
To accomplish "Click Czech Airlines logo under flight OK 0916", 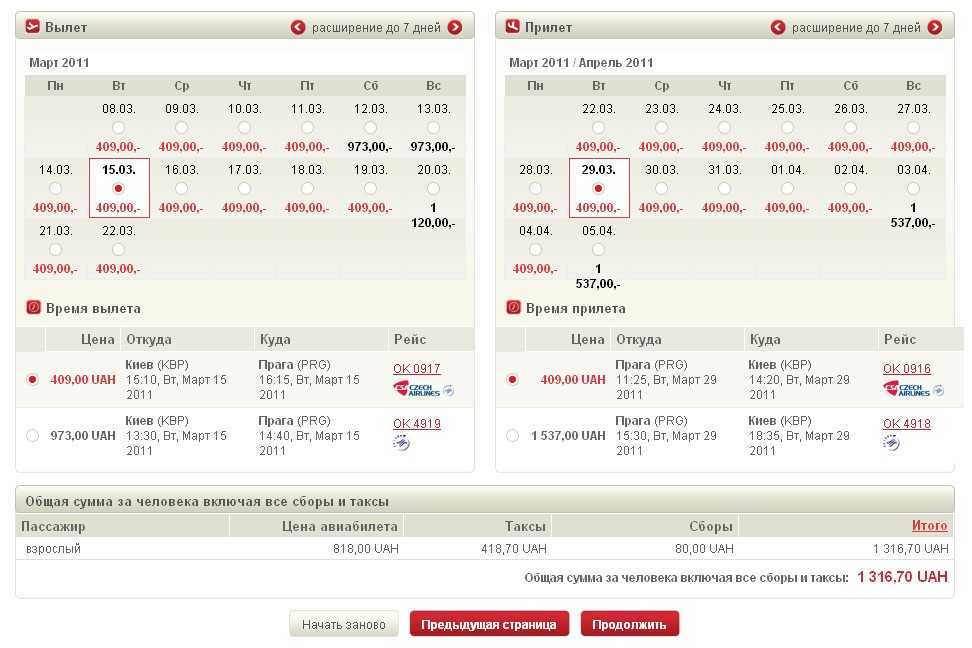I will [x=906, y=389].
